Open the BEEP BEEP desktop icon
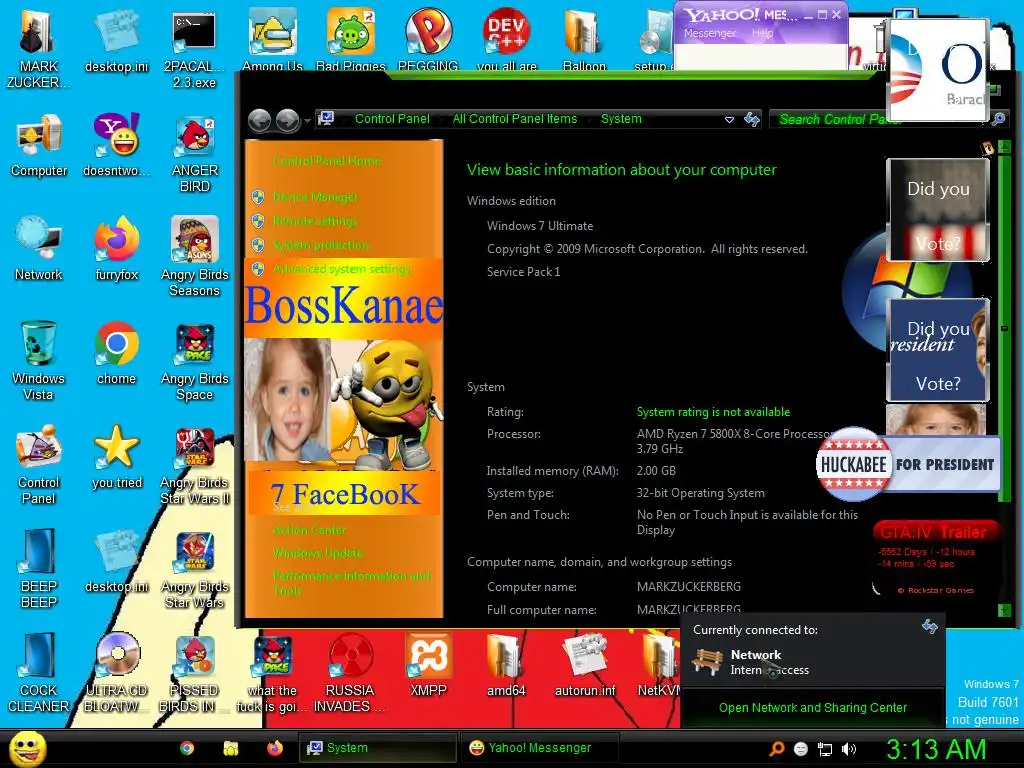The image size is (1024, 768). 39,568
